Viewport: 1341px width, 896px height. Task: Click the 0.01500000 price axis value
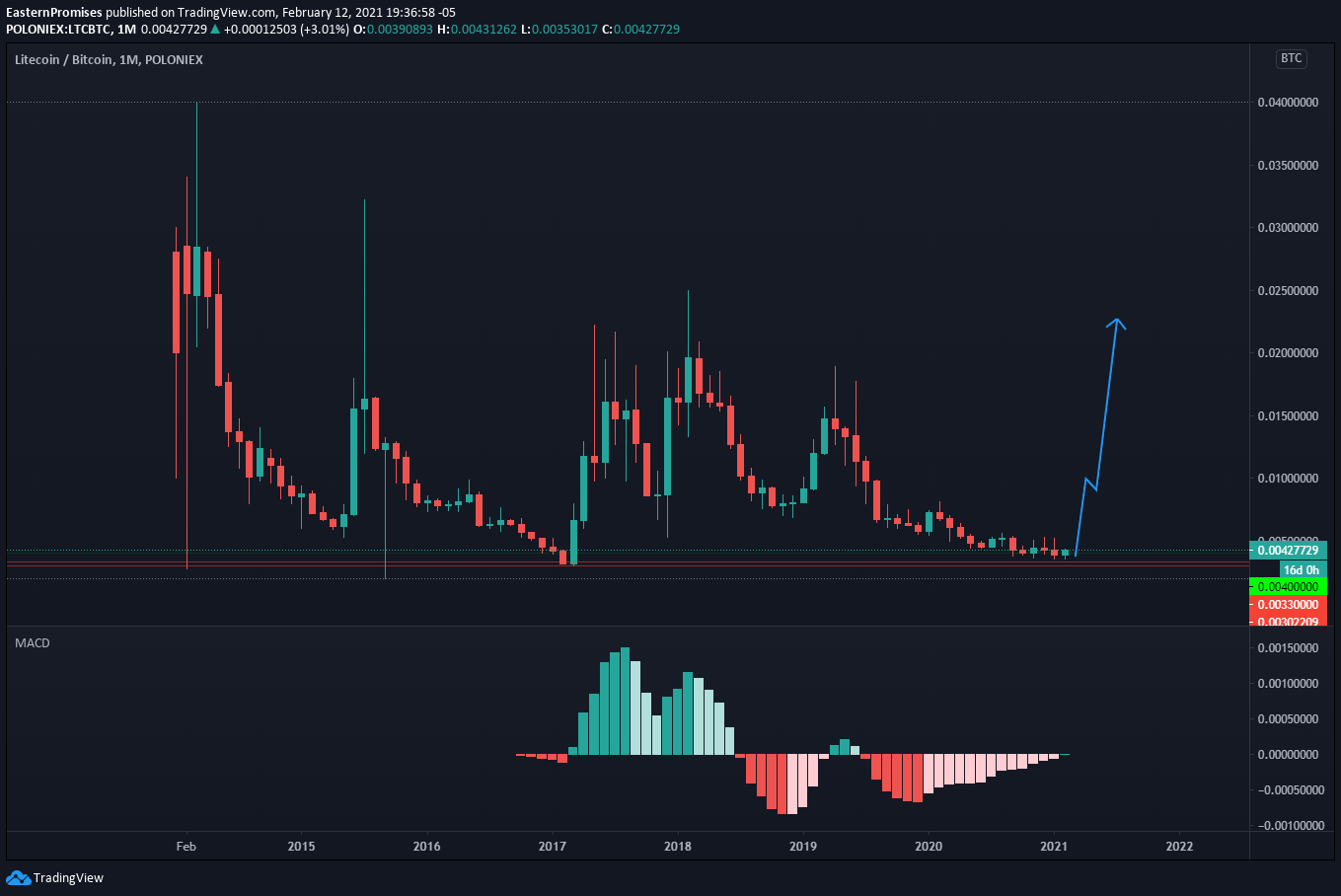(x=1288, y=416)
